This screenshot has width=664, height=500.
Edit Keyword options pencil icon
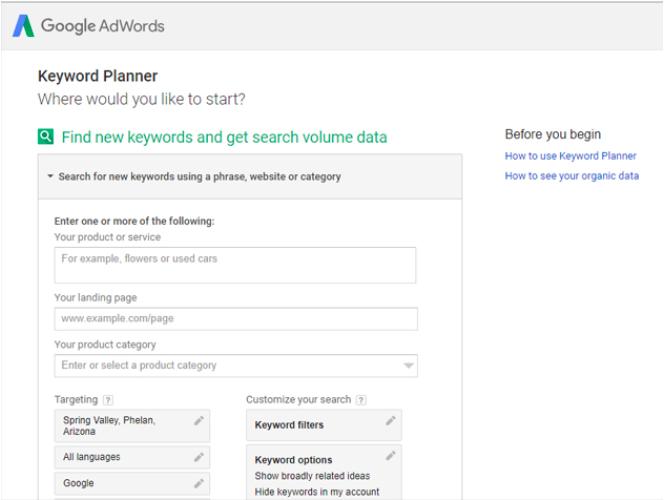390,456
